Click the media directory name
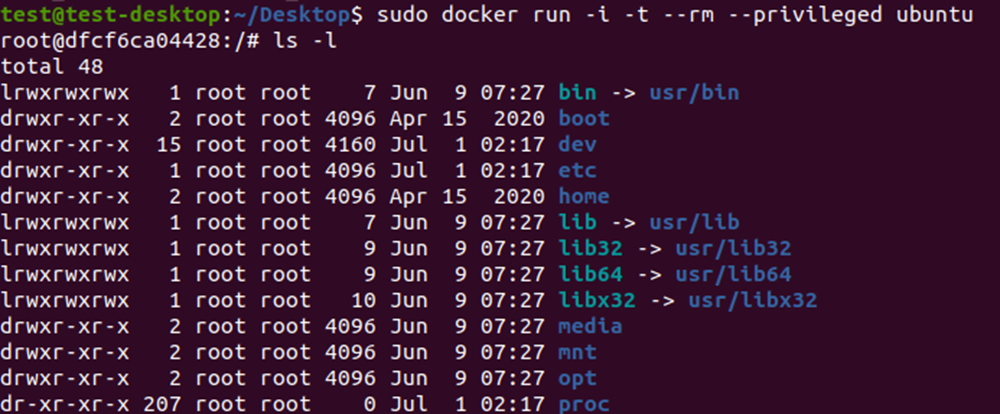The height and width of the screenshot is (414, 1000). (x=590, y=327)
